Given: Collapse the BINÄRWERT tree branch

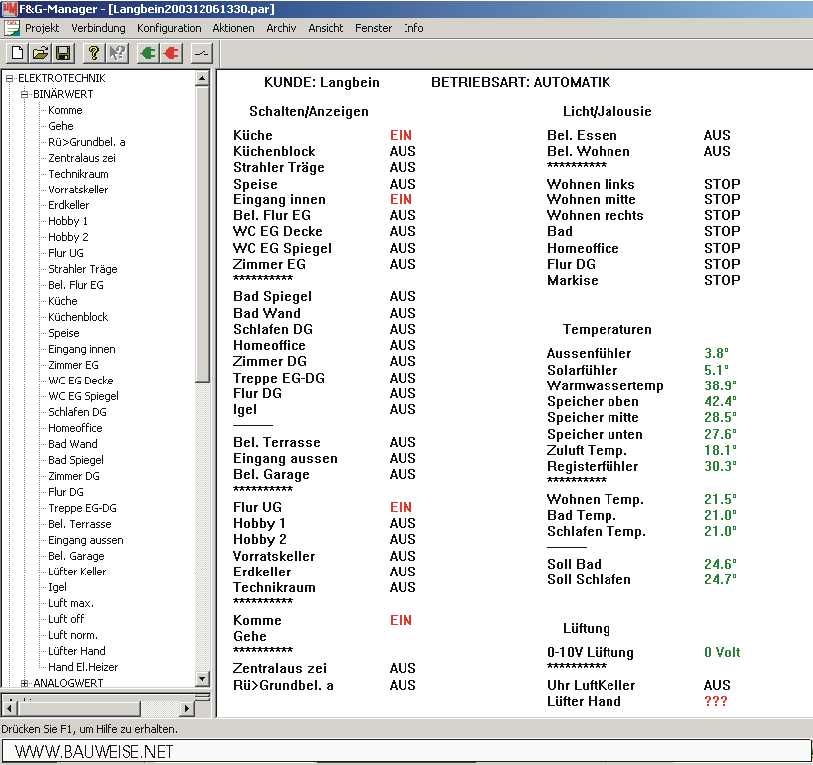Looking at the screenshot, I should [x=25, y=94].
